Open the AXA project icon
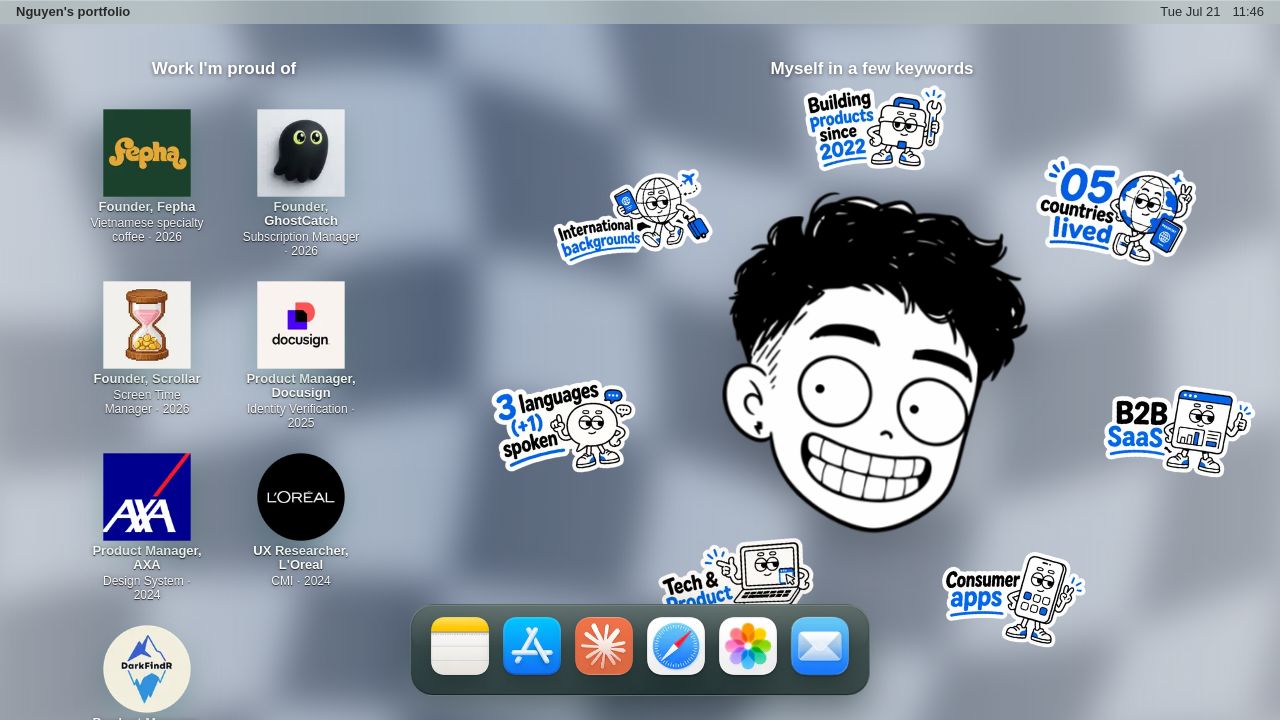 click(147, 497)
